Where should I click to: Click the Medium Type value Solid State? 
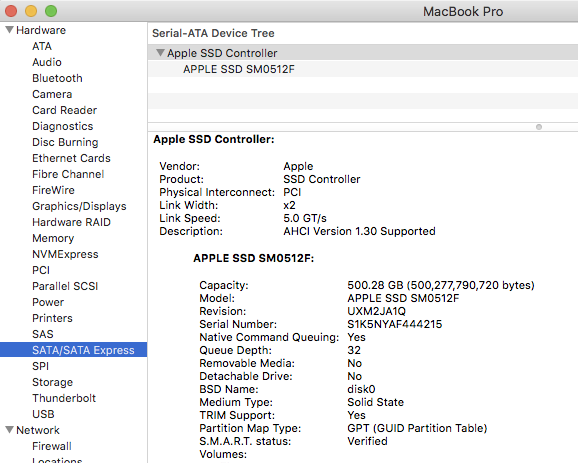[x=375, y=402]
